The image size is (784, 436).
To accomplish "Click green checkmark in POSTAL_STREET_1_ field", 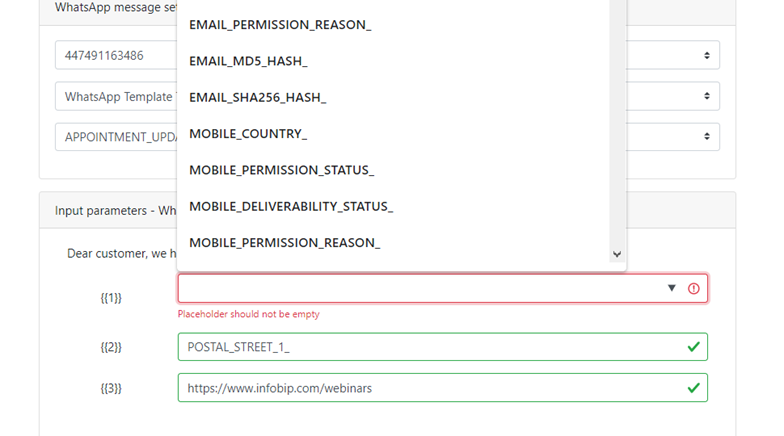I will pyautogui.click(x=694, y=347).
